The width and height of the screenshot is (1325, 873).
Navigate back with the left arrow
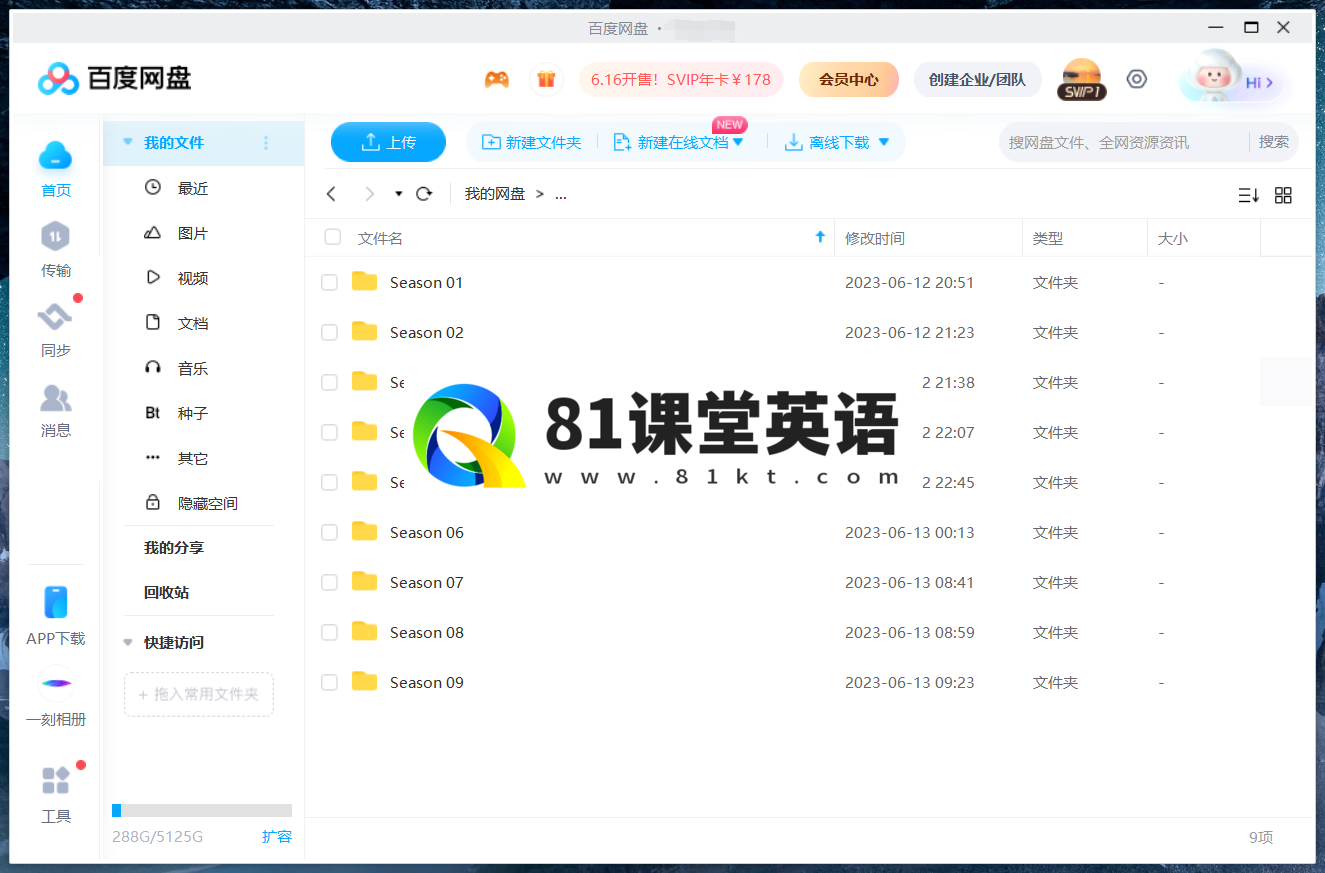pos(332,194)
